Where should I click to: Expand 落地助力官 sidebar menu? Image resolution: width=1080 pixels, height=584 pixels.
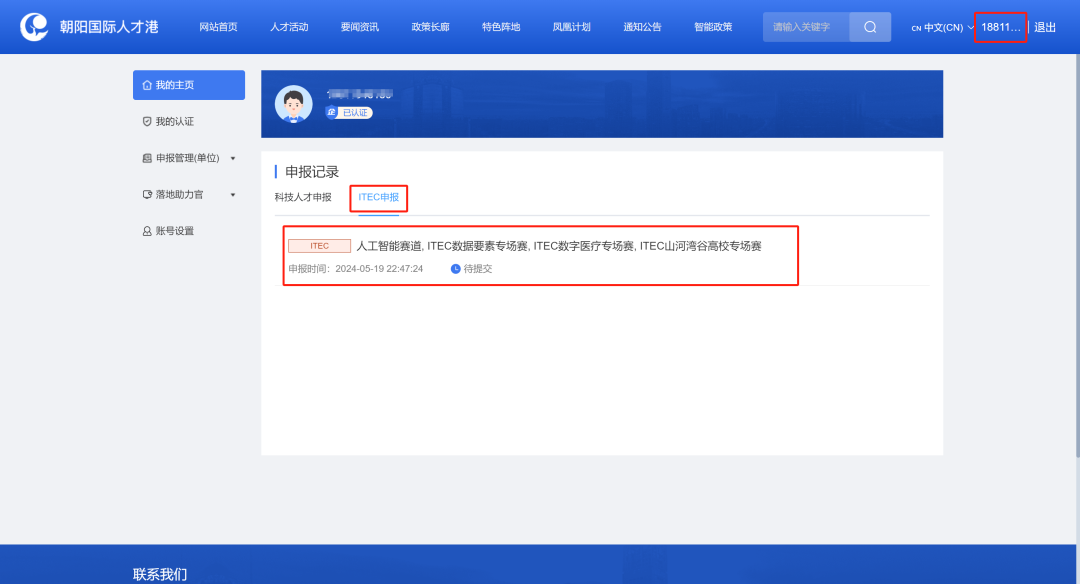(x=189, y=194)
